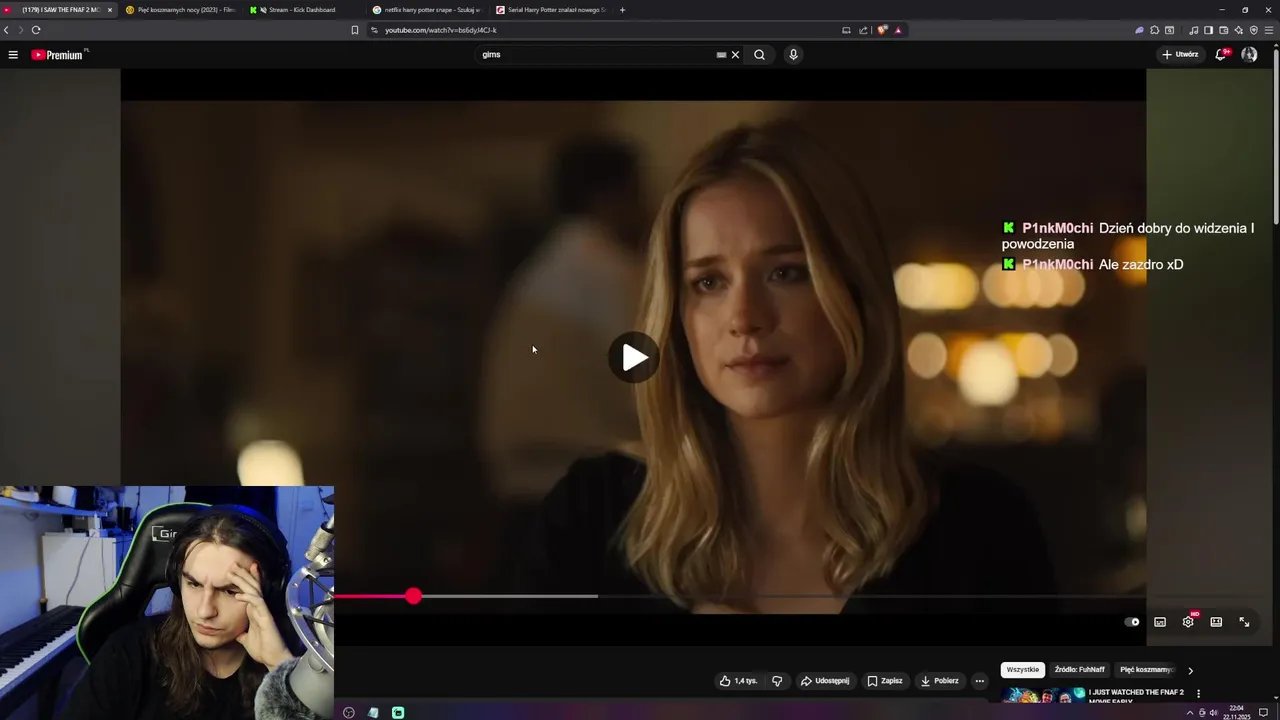Open site settings icon beside the URL
The height and width of the screenshot is (720, 1280).
(374, 30)
